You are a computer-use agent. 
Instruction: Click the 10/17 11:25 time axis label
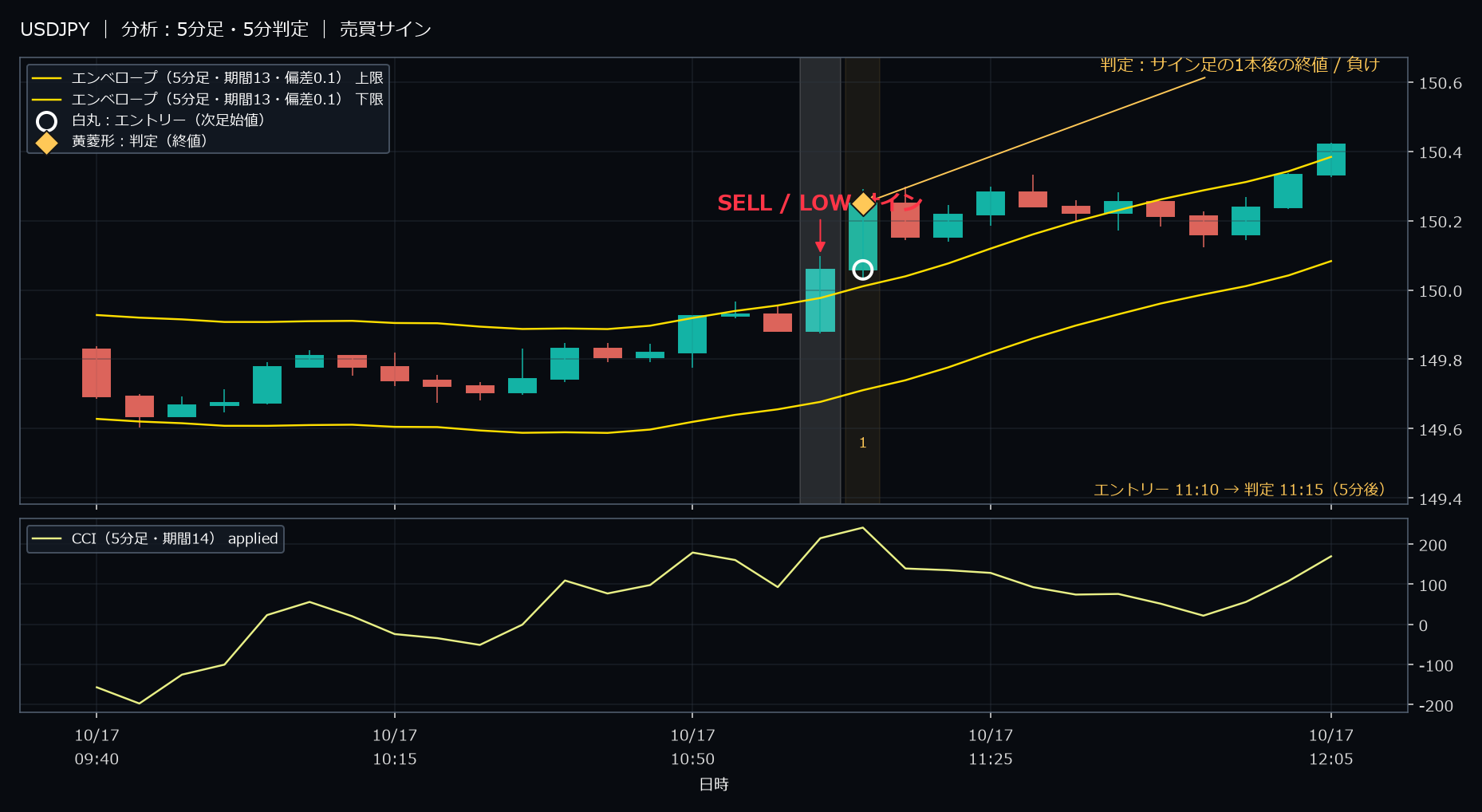pos(991,747)
